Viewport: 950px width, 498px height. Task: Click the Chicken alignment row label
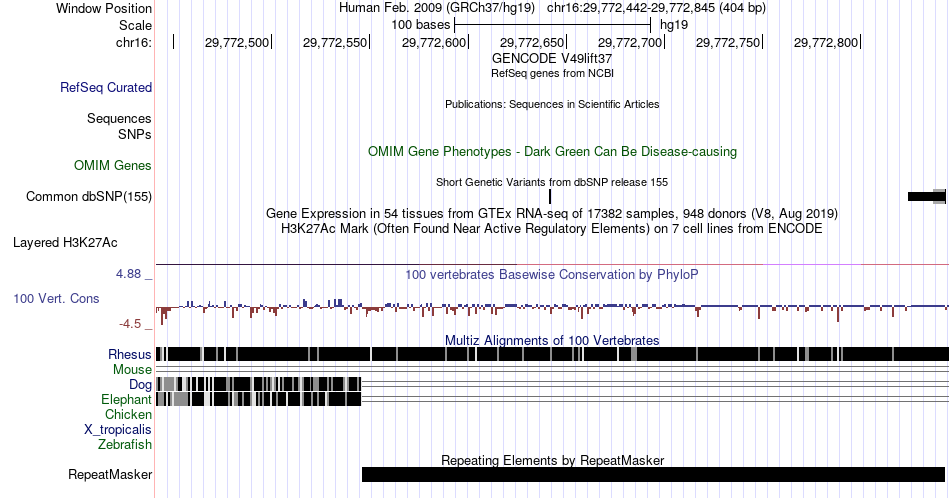coord(128,414)
